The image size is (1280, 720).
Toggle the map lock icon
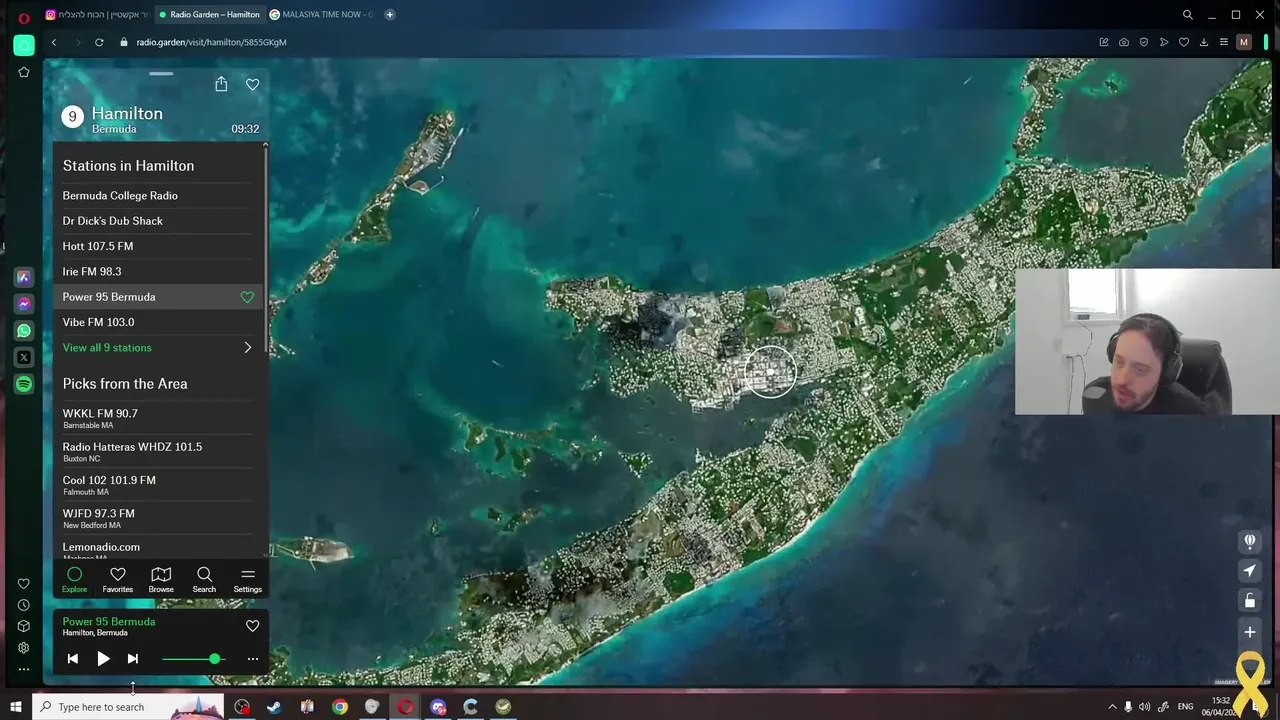click(1250, 601)
